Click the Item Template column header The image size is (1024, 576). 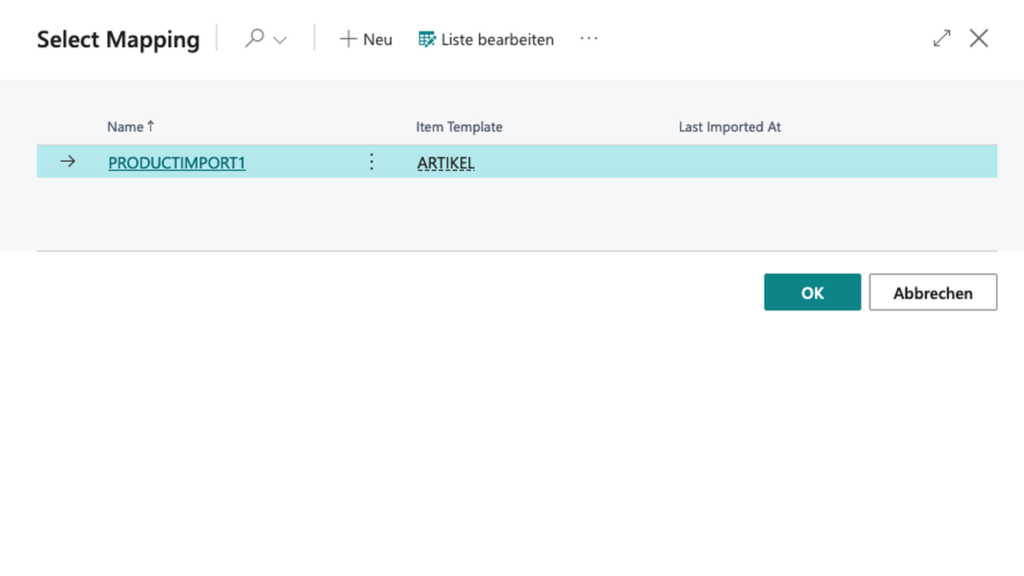pos(459,127)
